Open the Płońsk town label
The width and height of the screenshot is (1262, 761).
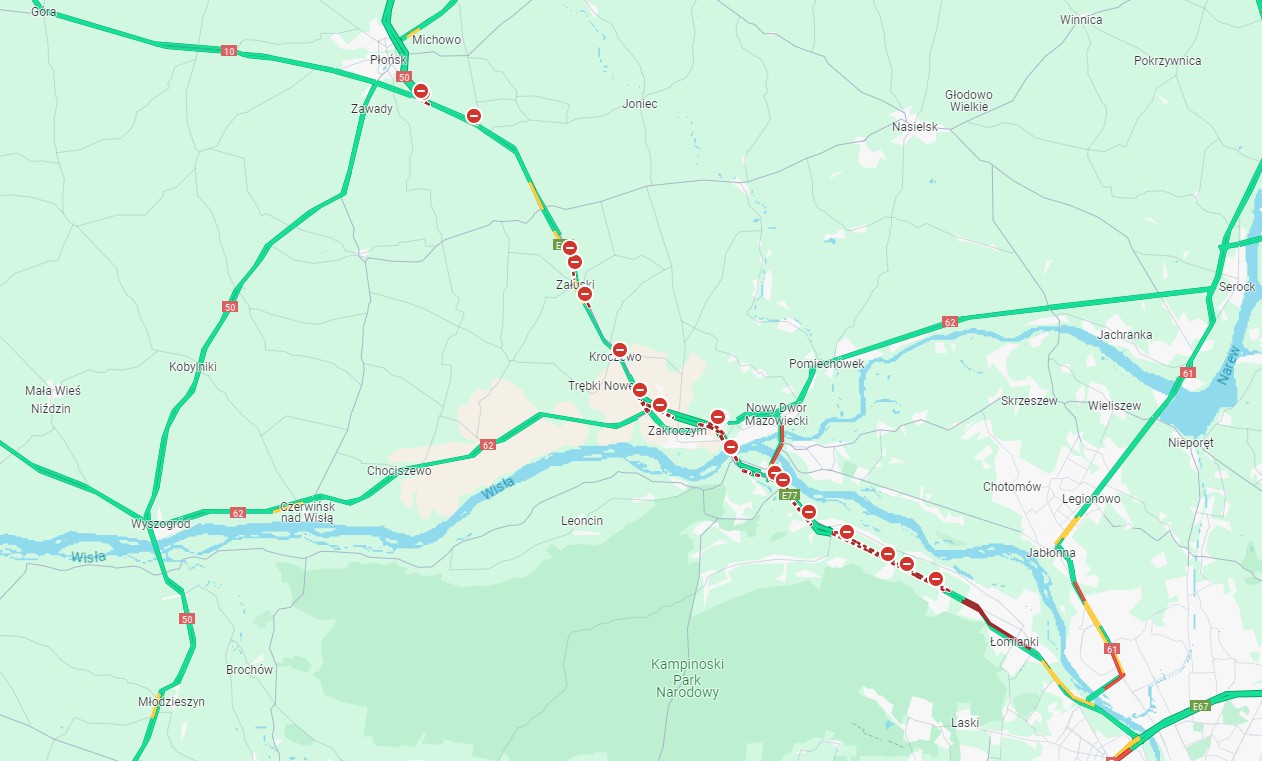387,60
